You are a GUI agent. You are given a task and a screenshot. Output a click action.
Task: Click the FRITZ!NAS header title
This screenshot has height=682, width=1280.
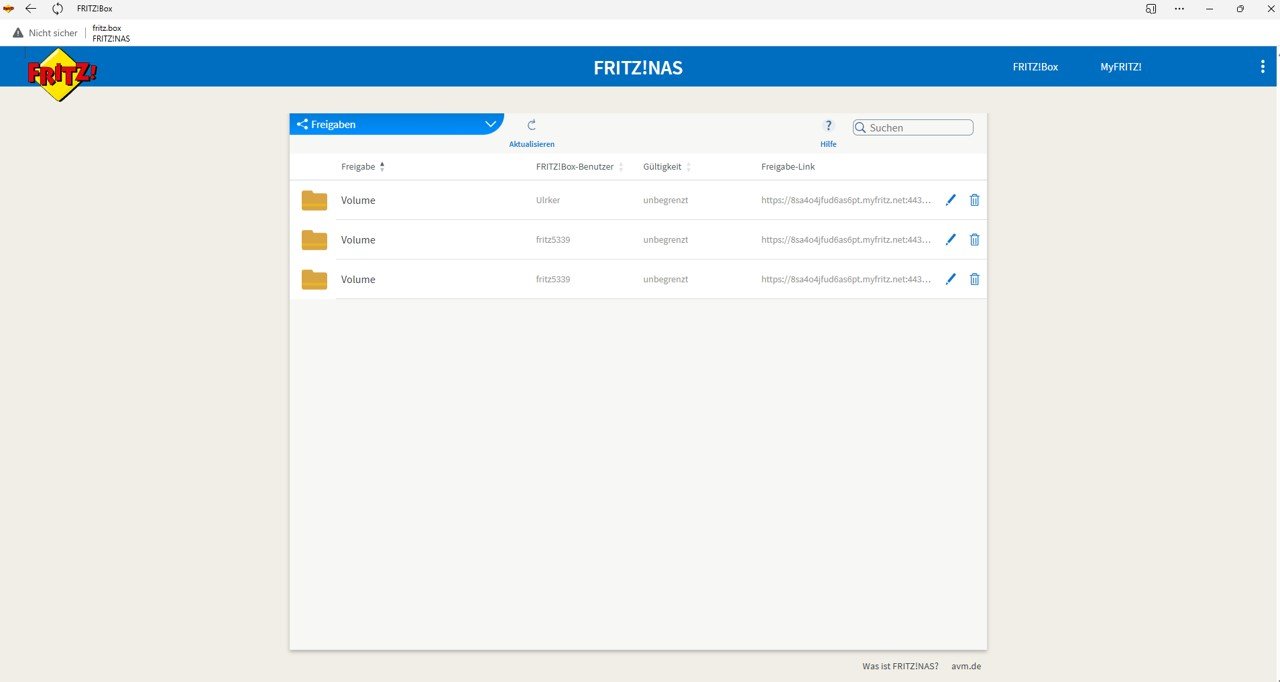click(x=638, y=68)
